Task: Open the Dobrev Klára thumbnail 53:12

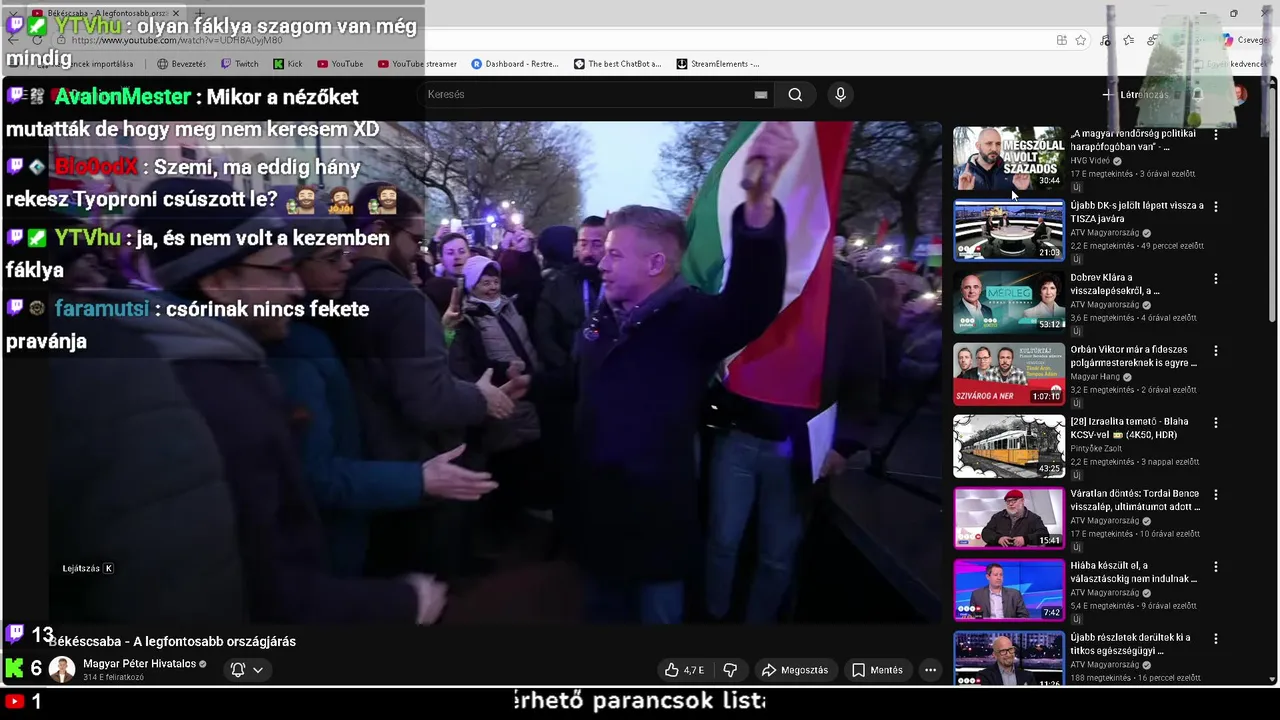Action: pos(1009,302)
